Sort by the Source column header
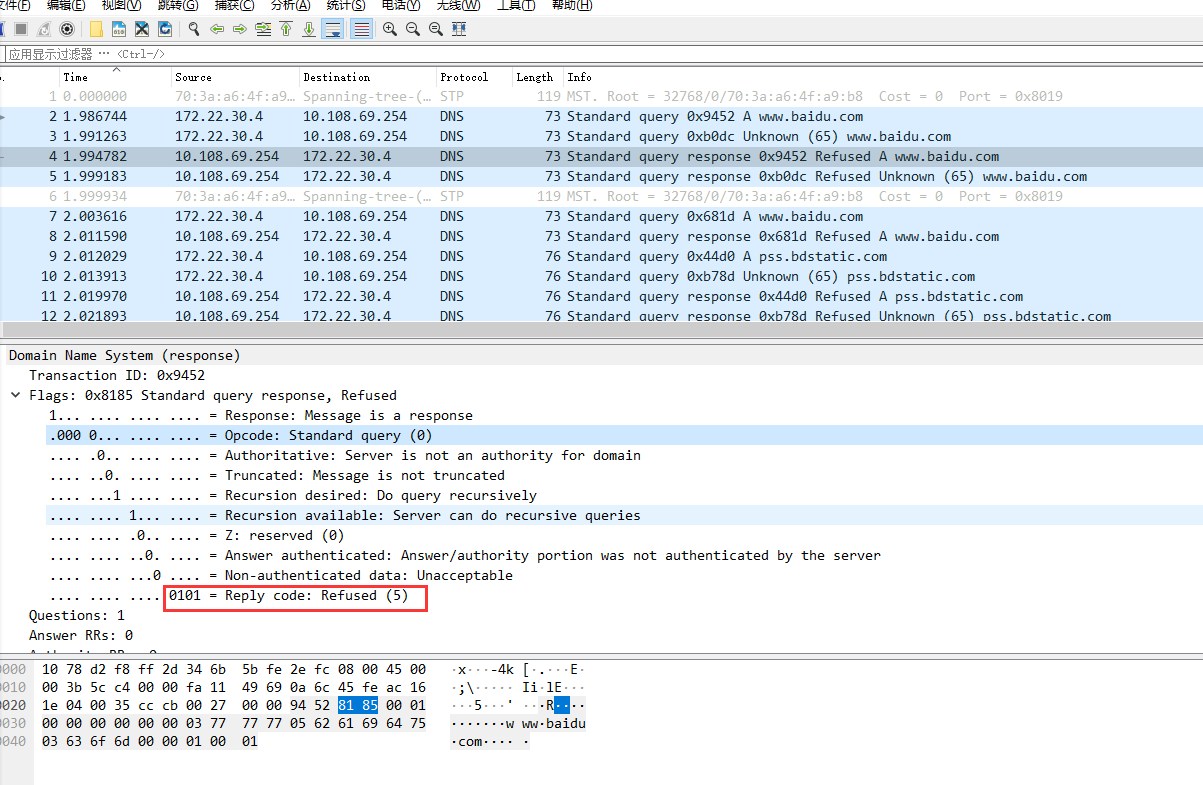1203x785 pixels. pyautogui.click(x=193, y=77)
